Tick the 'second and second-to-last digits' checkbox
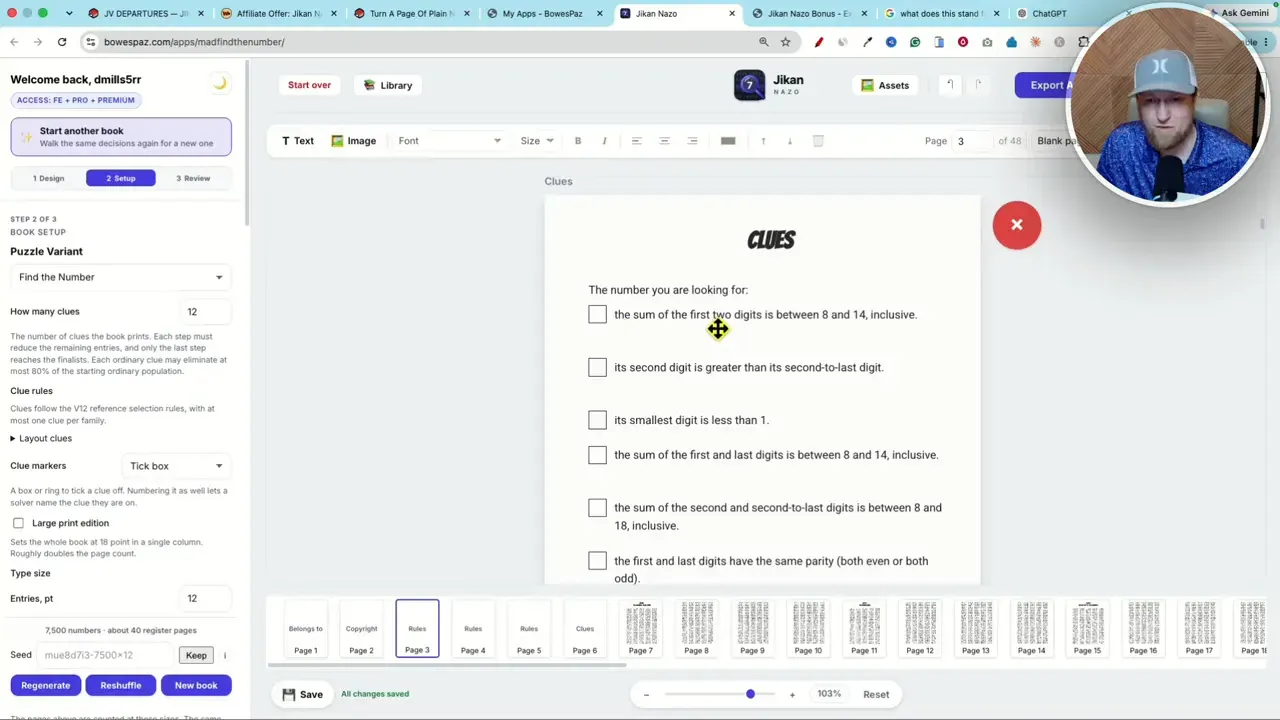 pos(597,508)
